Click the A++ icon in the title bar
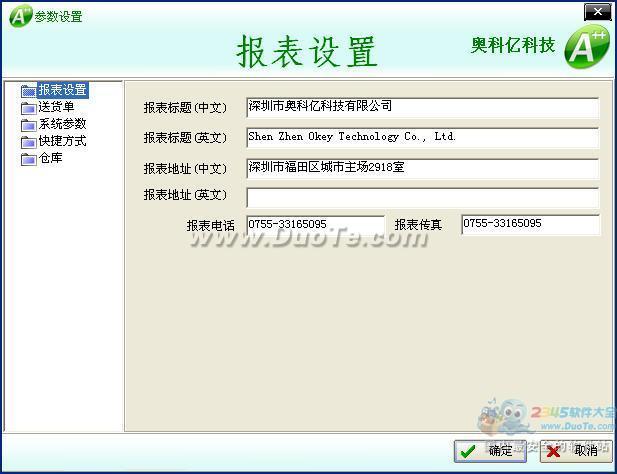617x474 pixels. click(x=20, y=16)
